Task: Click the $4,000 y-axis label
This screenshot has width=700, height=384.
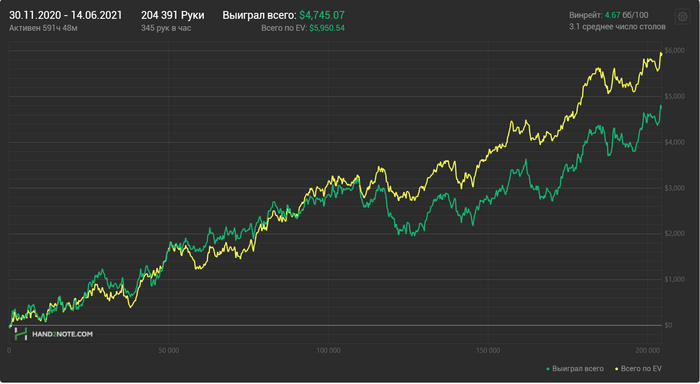Action: point(675,142)
